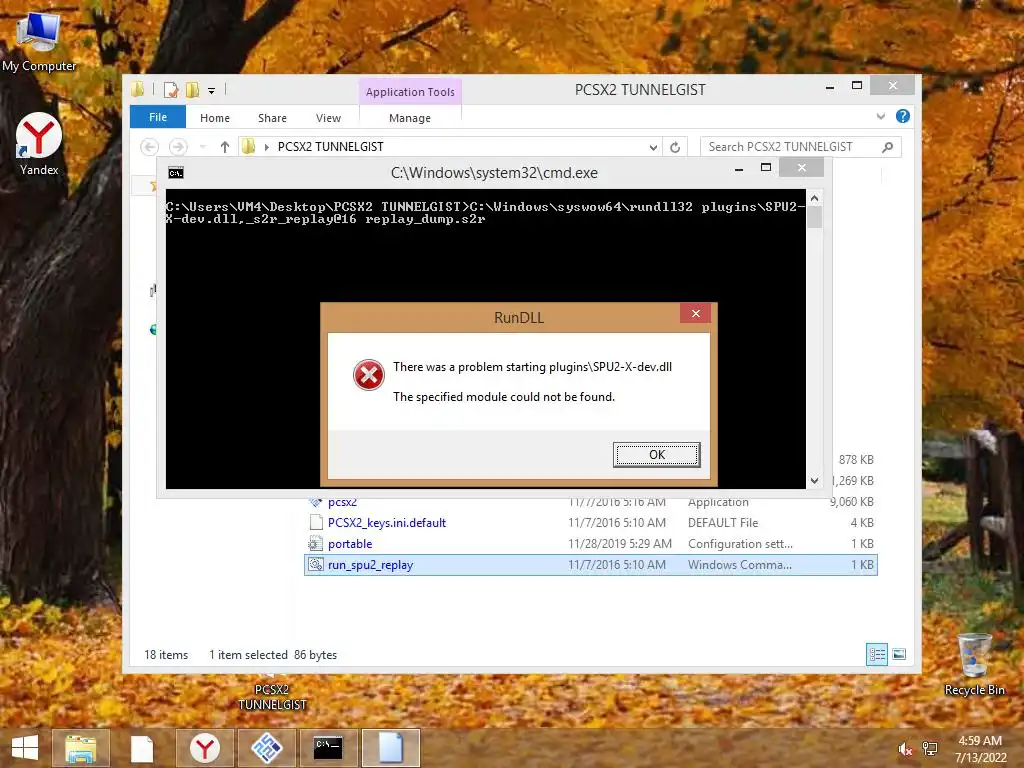
Task: Click the Explorer title bar folder icon
Action: click(138, 89)
